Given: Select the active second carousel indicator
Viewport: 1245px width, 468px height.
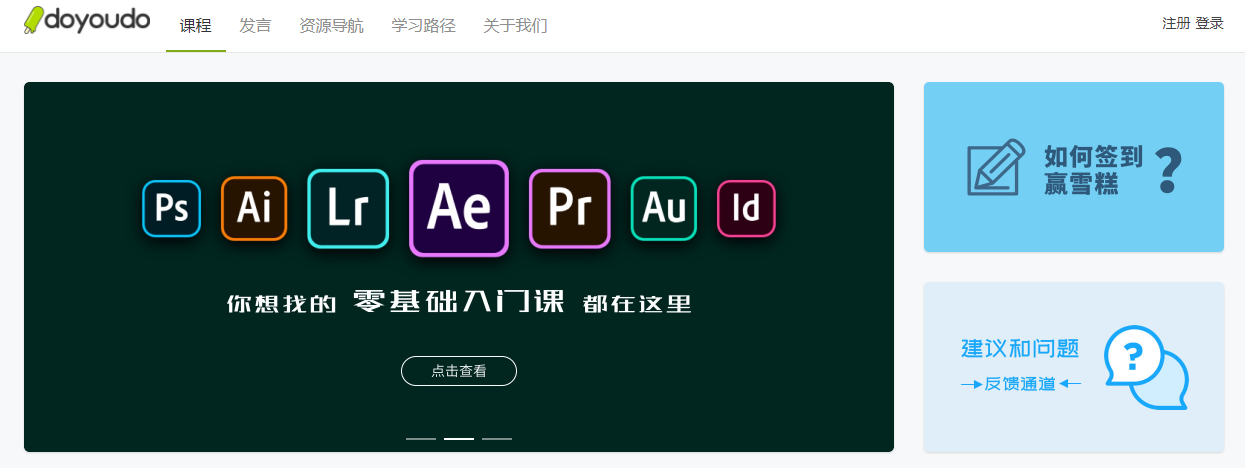Looking at the screenshot, I should 459,438.
